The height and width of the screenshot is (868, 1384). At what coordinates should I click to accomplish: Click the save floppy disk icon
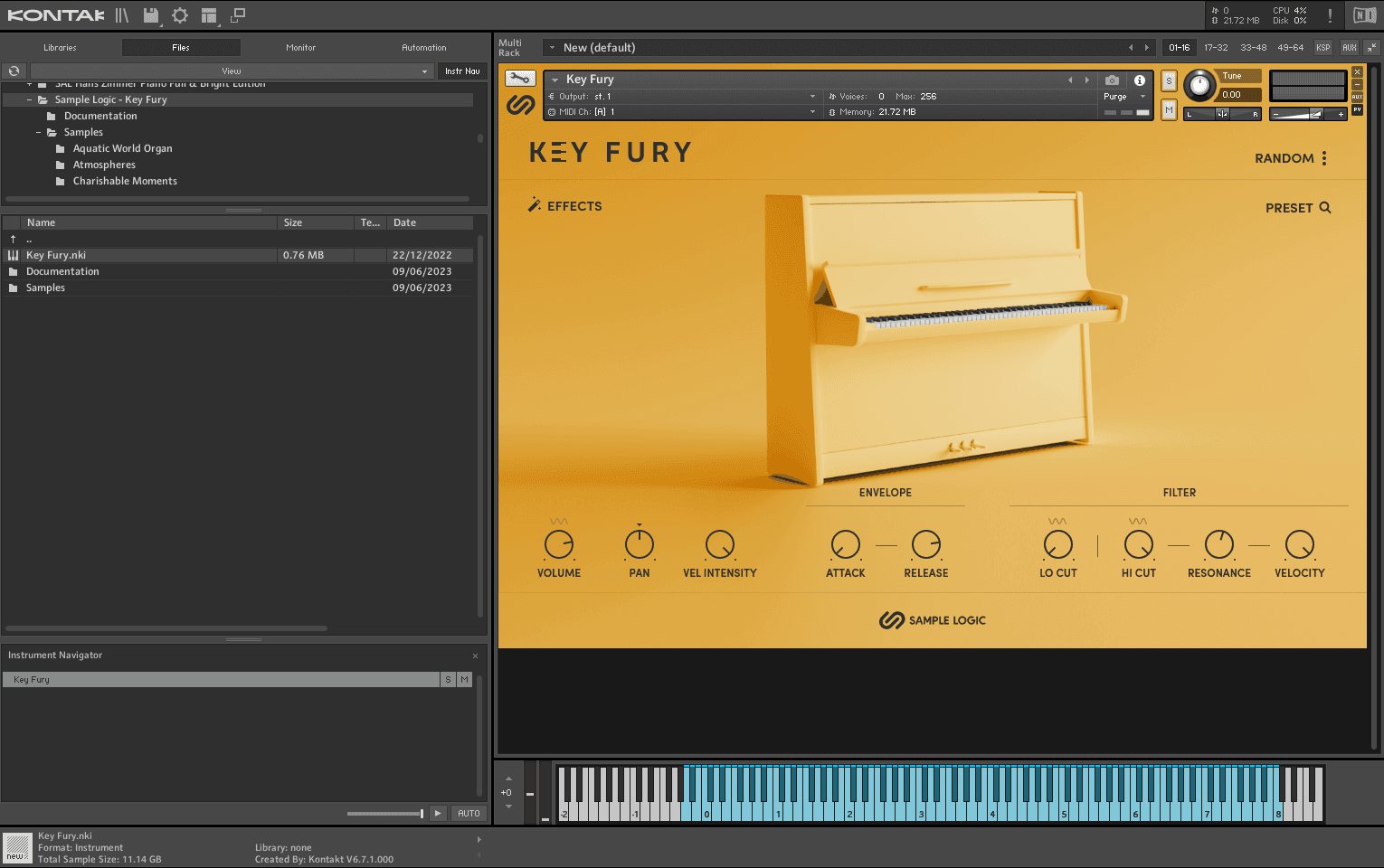(151, 15)
